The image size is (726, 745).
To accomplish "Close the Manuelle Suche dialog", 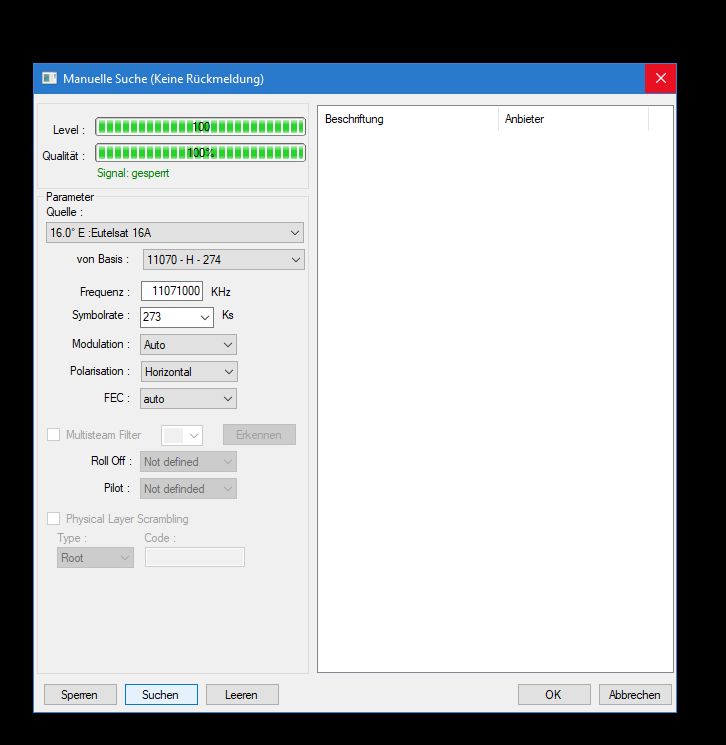I will [659, 78].
